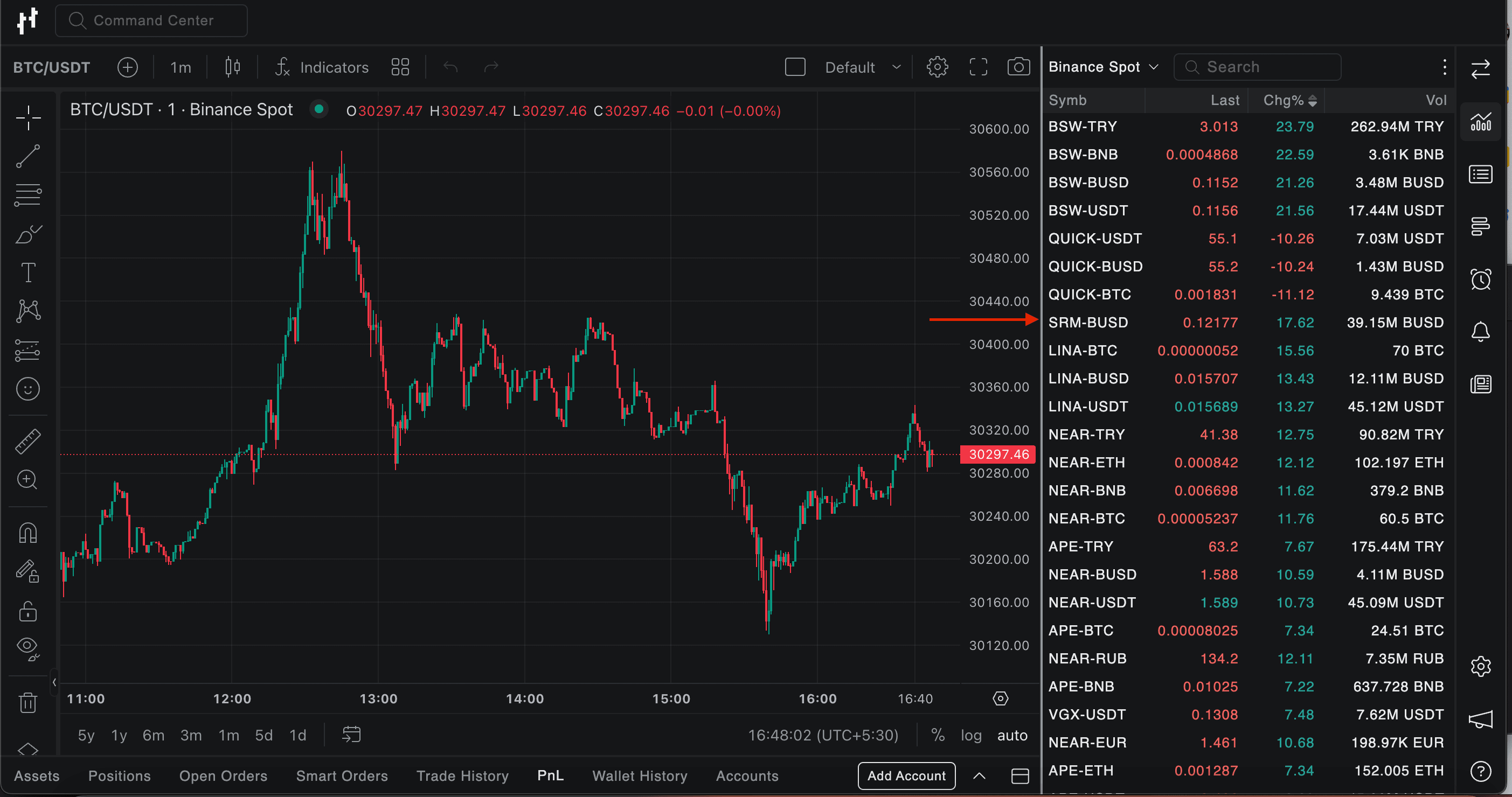Select the ruler measure tool
Viewport: 1512px width, 797px height.
tap(27, 441)
